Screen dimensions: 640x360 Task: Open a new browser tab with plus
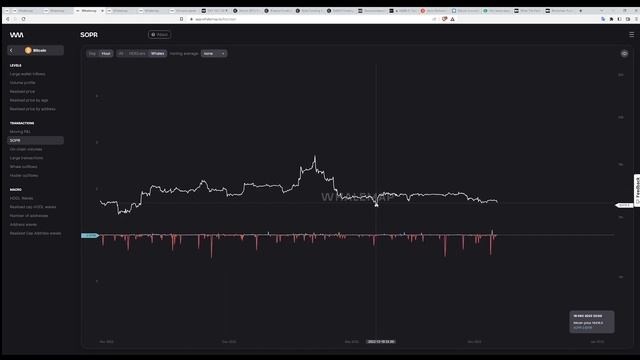tap(580, 11)
